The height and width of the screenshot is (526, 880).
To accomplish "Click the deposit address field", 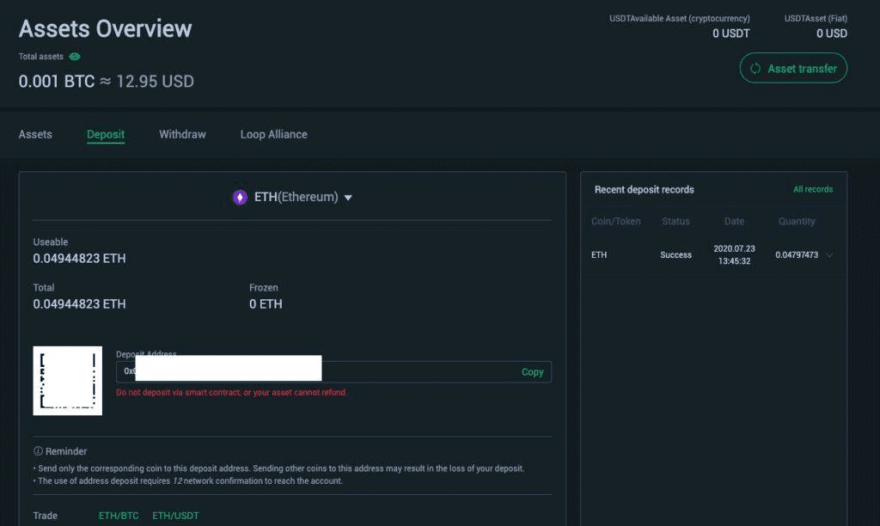I will coord(333,372).
